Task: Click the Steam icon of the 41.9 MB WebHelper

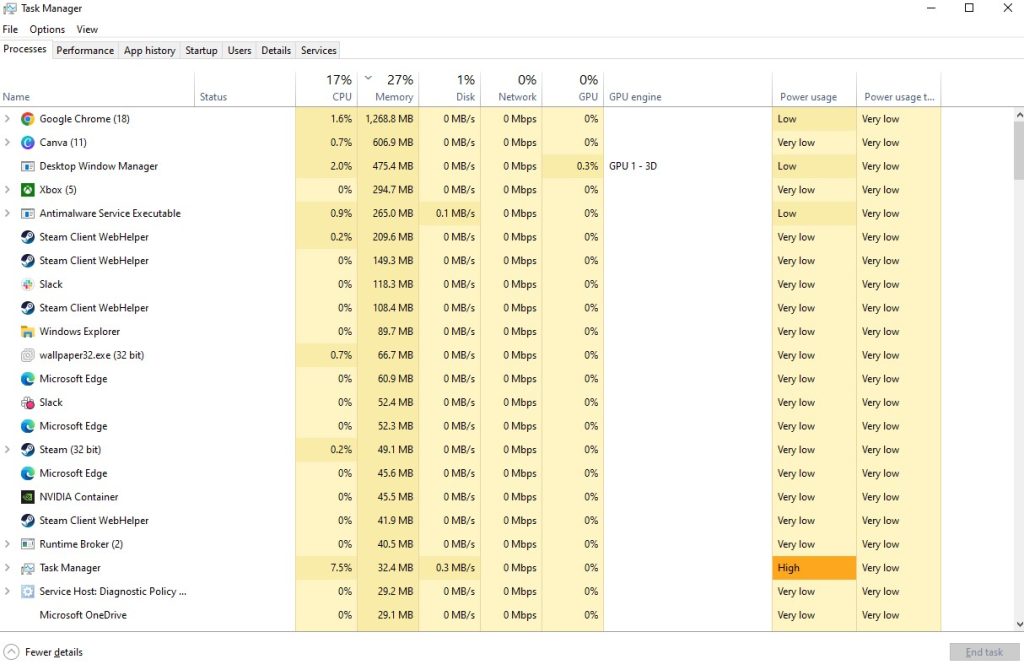Action: coord(27,520)
